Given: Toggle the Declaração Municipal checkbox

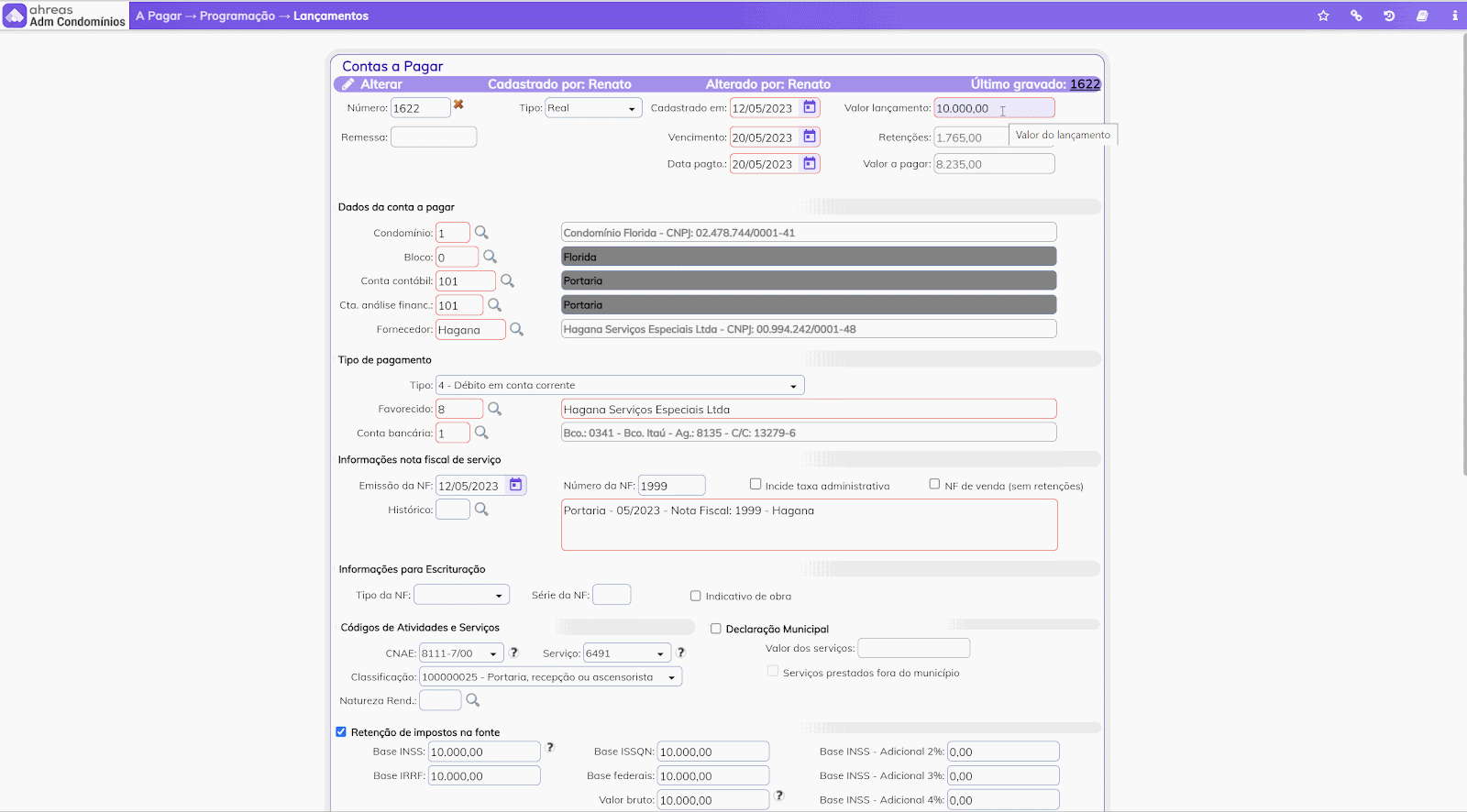Looking at the screenshot, I should click(x=716, y=629).
